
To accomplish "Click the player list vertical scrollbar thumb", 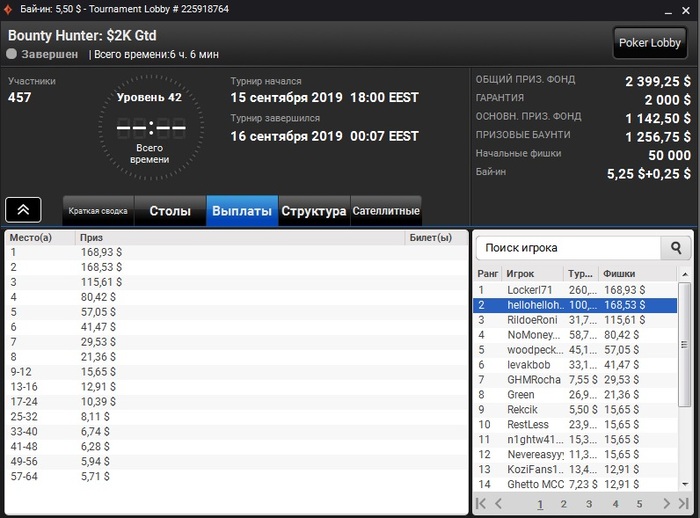I will point(684,344).
